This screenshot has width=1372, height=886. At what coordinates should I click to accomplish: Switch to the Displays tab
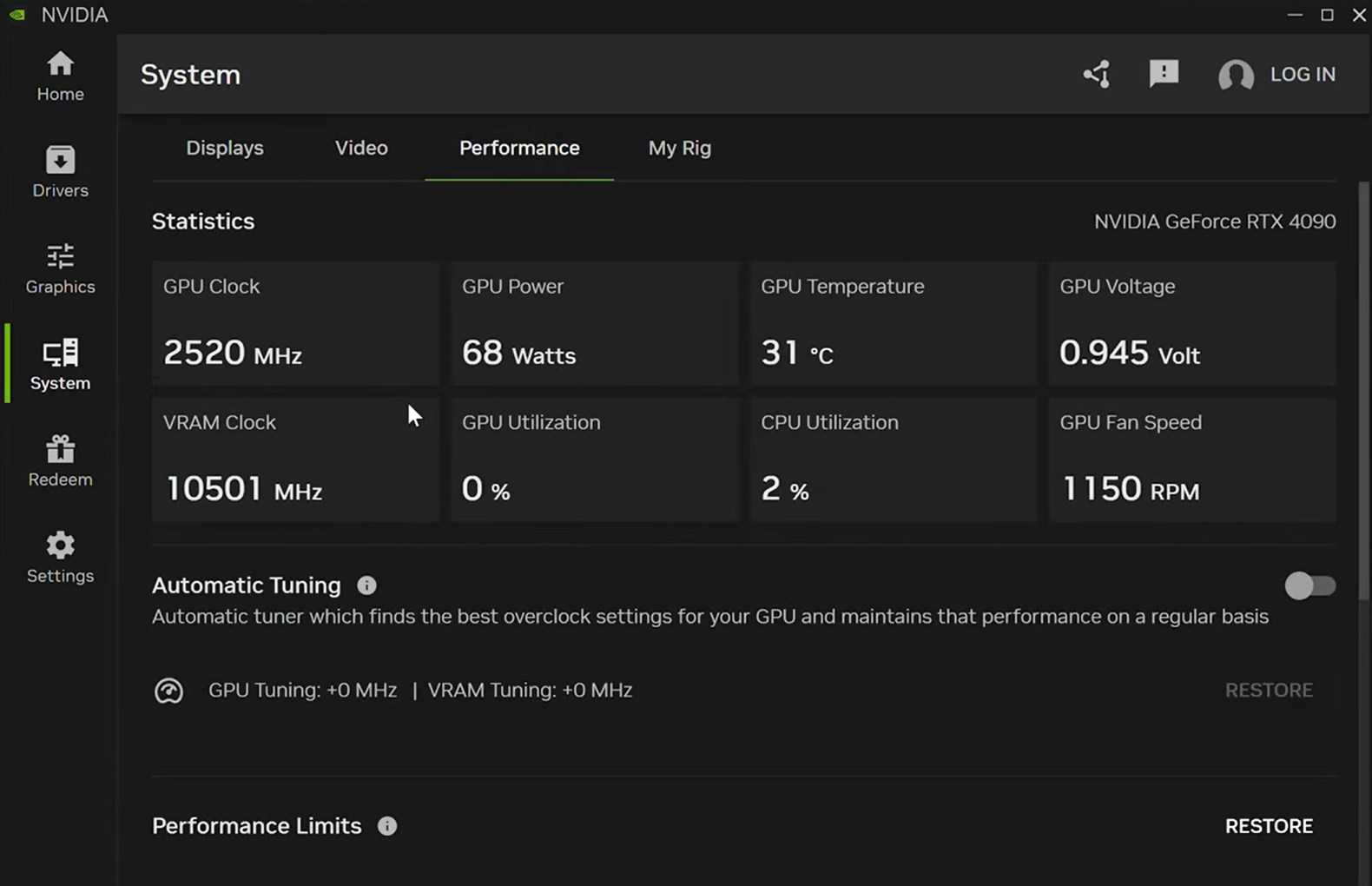click(225, 148)
